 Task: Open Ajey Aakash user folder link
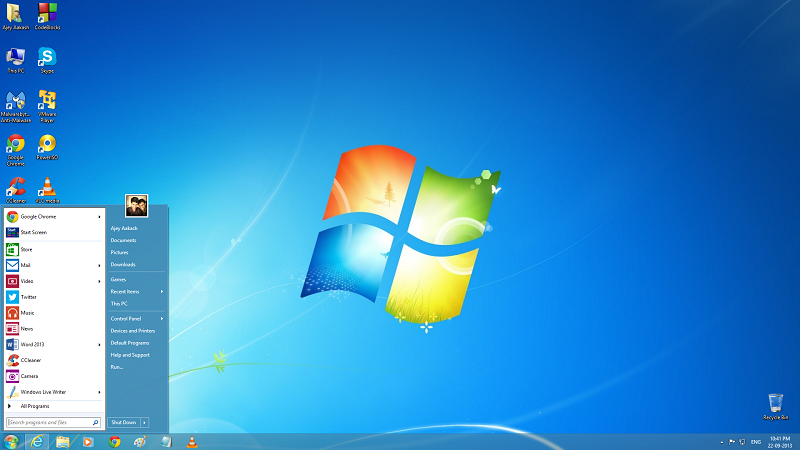[x=124, y=228]
